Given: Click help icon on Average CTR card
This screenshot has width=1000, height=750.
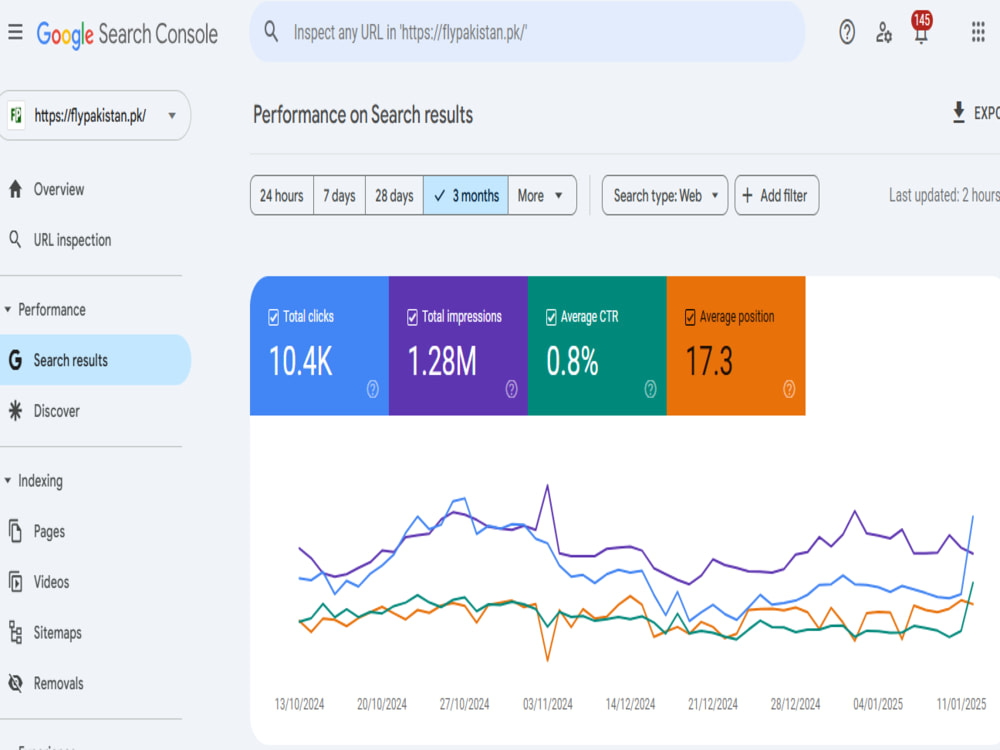Looking at the screenshot, I should [x=650, y=389].
